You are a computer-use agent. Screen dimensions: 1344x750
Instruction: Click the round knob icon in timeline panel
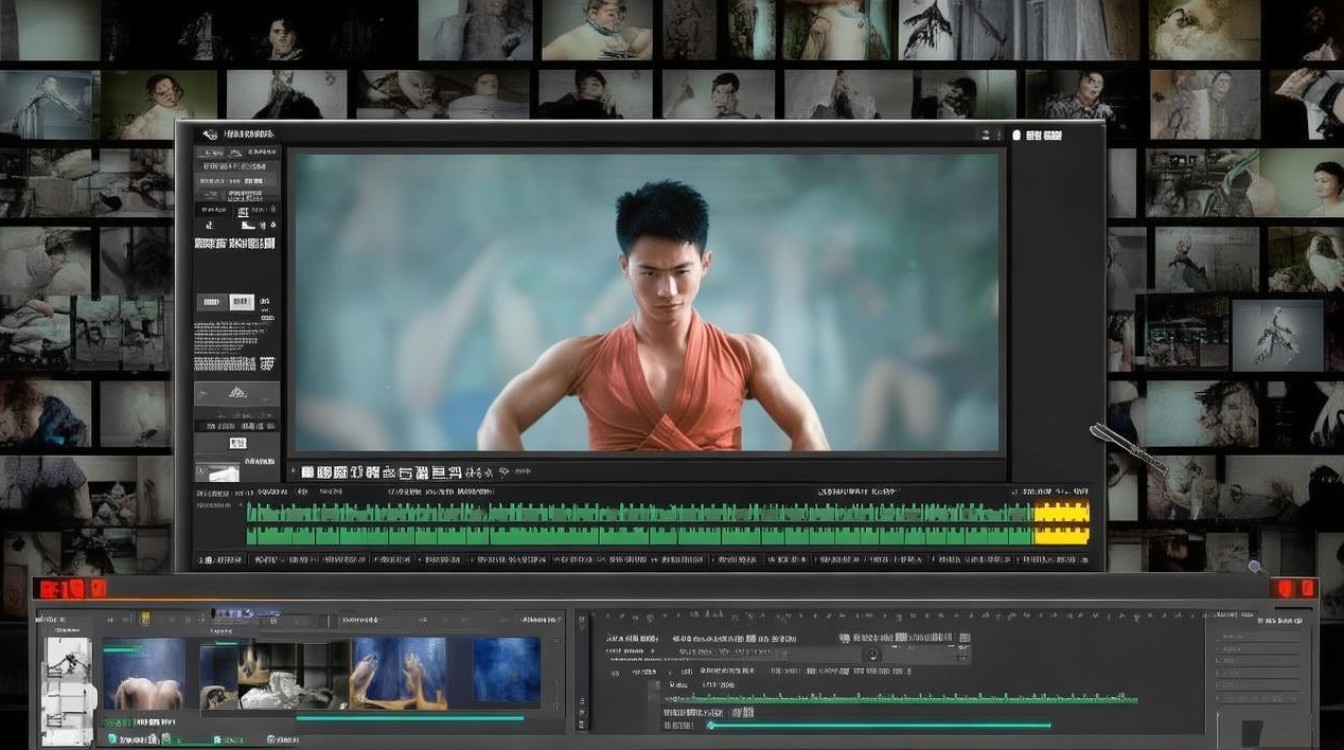click(872, 654)
